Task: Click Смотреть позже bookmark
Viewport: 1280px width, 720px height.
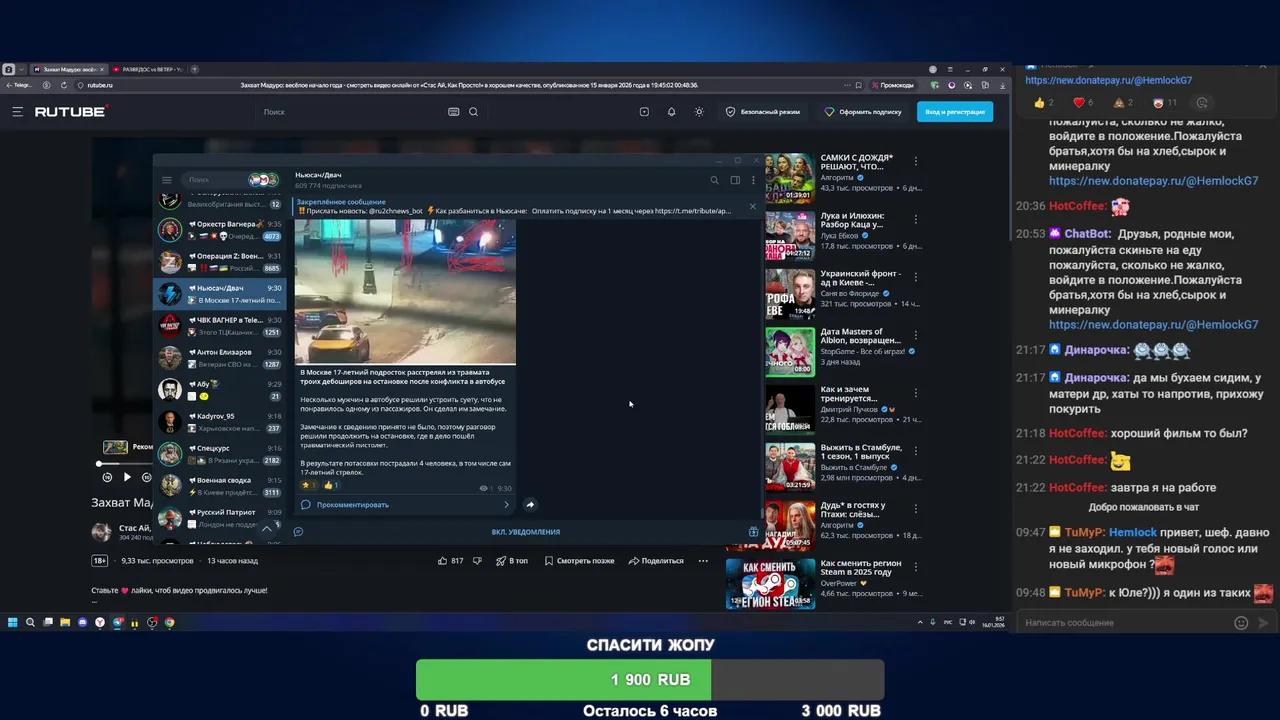Action: [x=579, y=561]
